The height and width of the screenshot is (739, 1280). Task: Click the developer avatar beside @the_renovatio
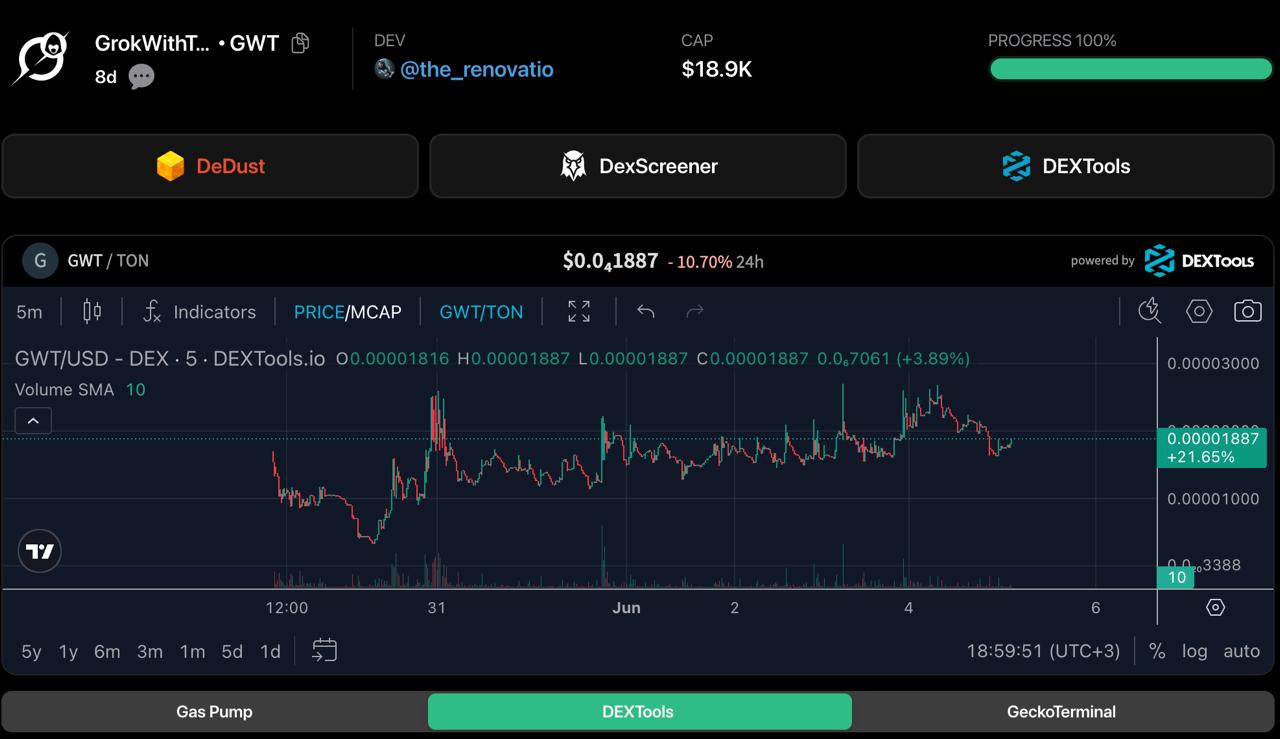click(x=384, y=68)
